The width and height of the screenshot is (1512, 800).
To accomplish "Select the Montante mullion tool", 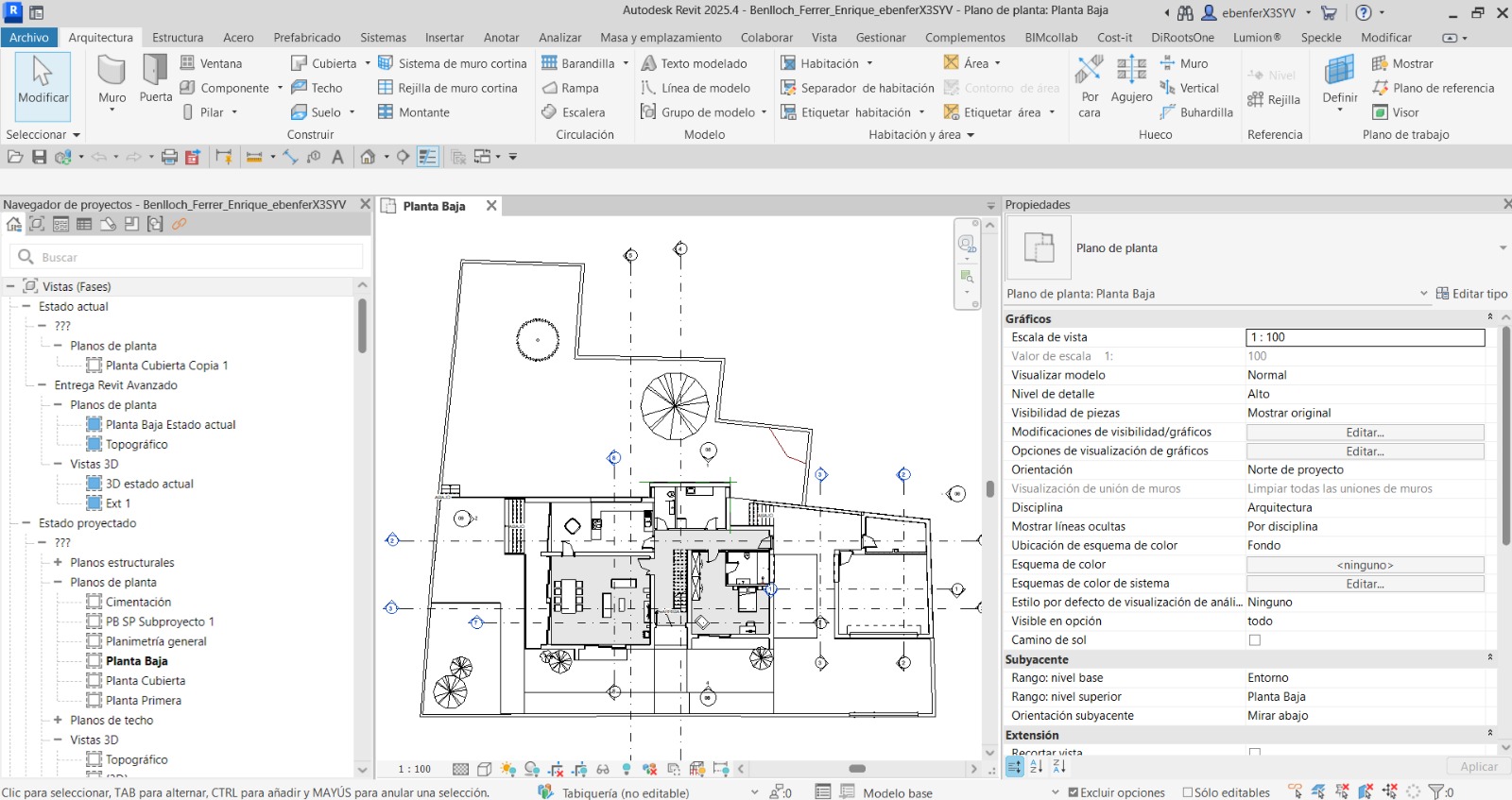I will pyautogui.click(x=414, y=112).
